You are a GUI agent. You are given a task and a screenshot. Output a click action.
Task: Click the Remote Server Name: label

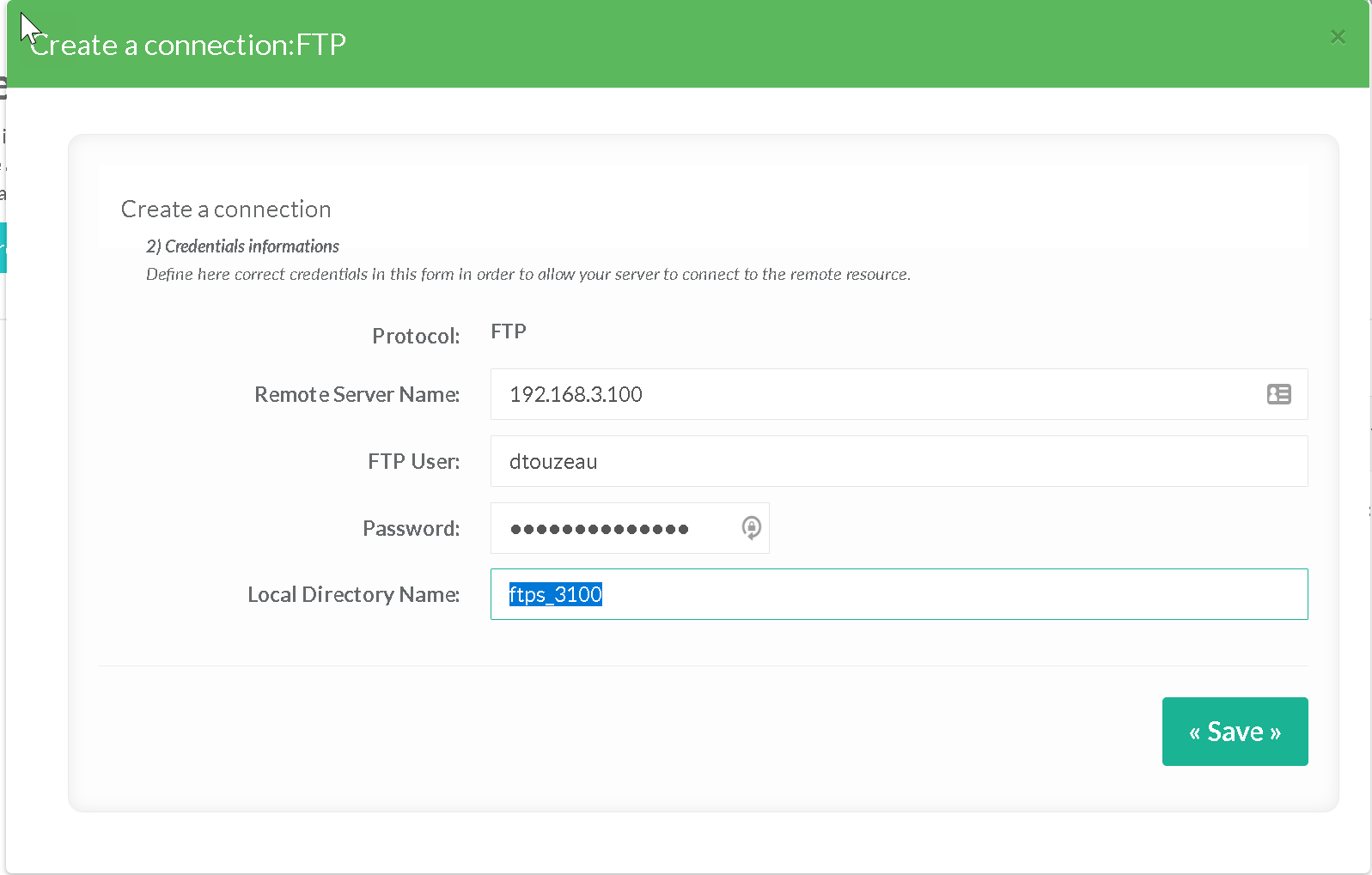pyautogui.click(x=357, y=394)
